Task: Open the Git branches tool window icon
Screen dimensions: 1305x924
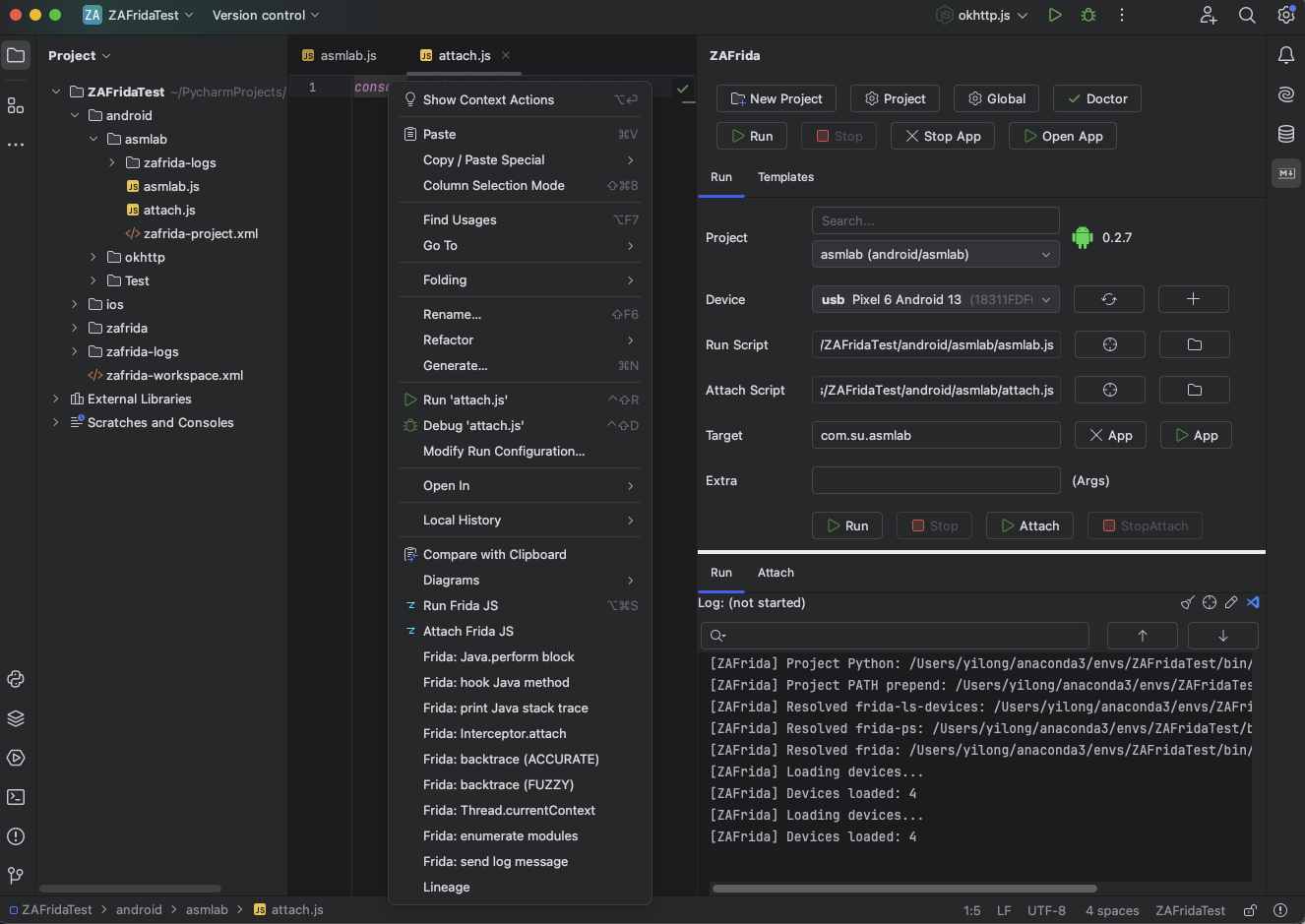Action: [x=16, y=876]
